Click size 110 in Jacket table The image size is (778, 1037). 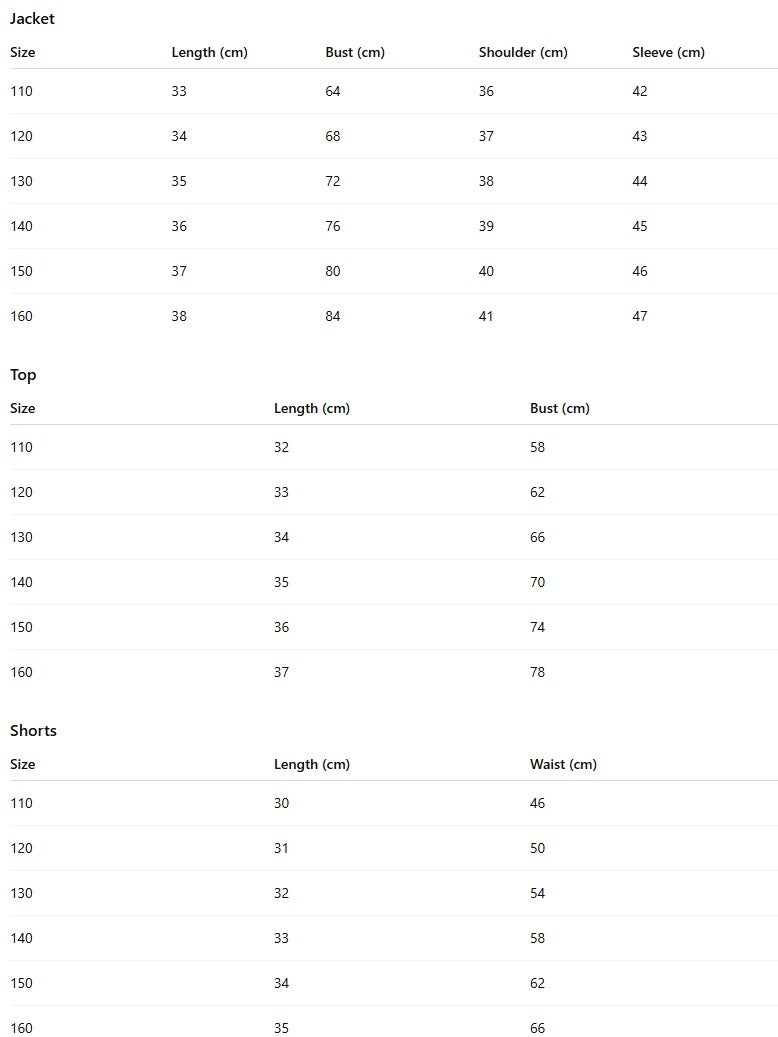[21, 92]
